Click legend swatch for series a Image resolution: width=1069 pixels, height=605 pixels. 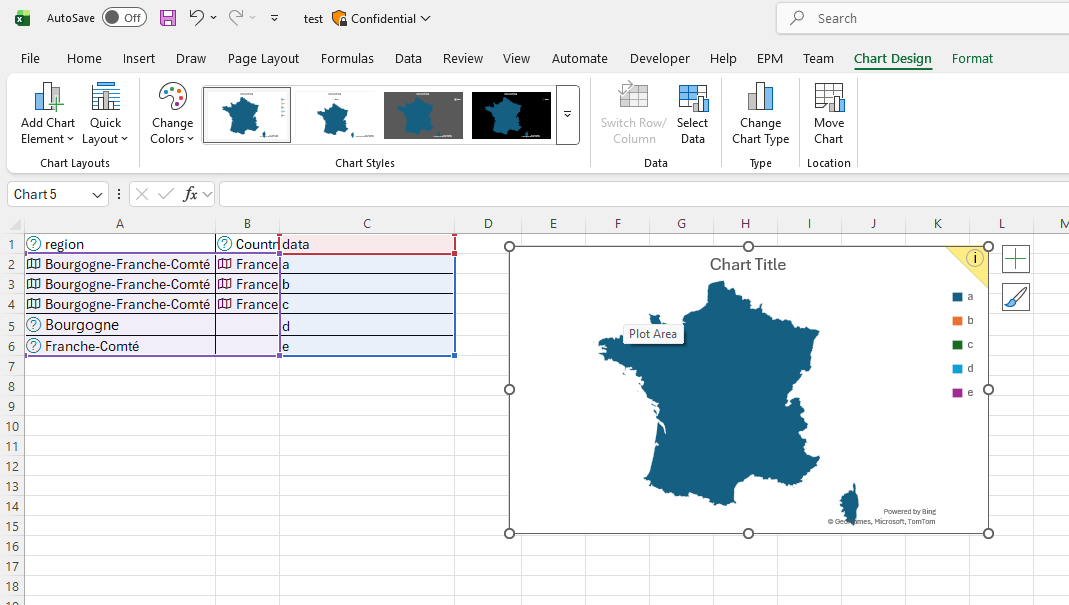click(x=957, y=297)
